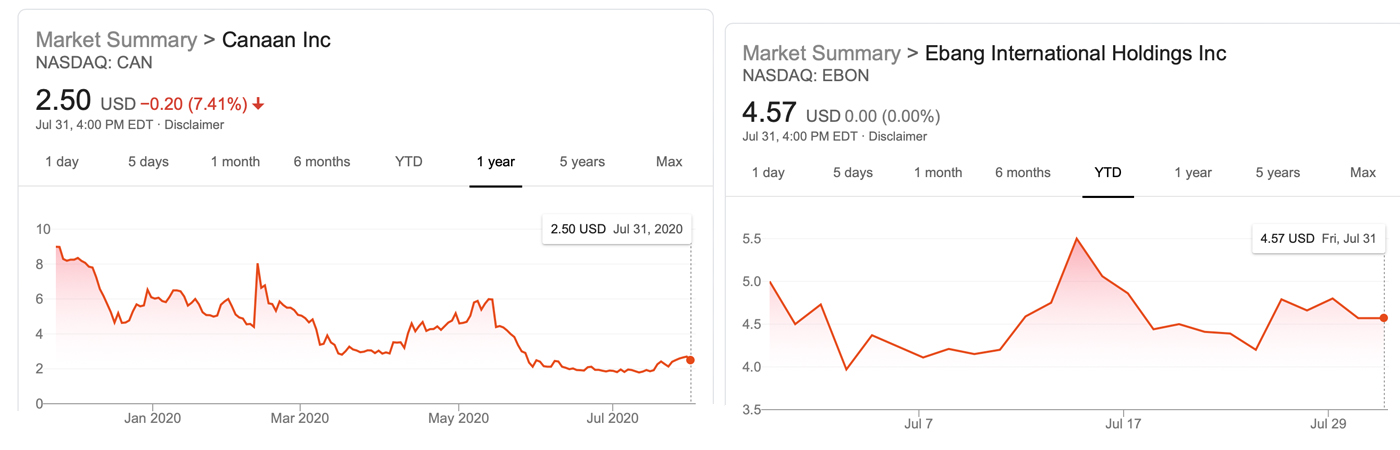Select 1 month range for Ebang International
The image size is (1400, 450).
tap(938, 172)
